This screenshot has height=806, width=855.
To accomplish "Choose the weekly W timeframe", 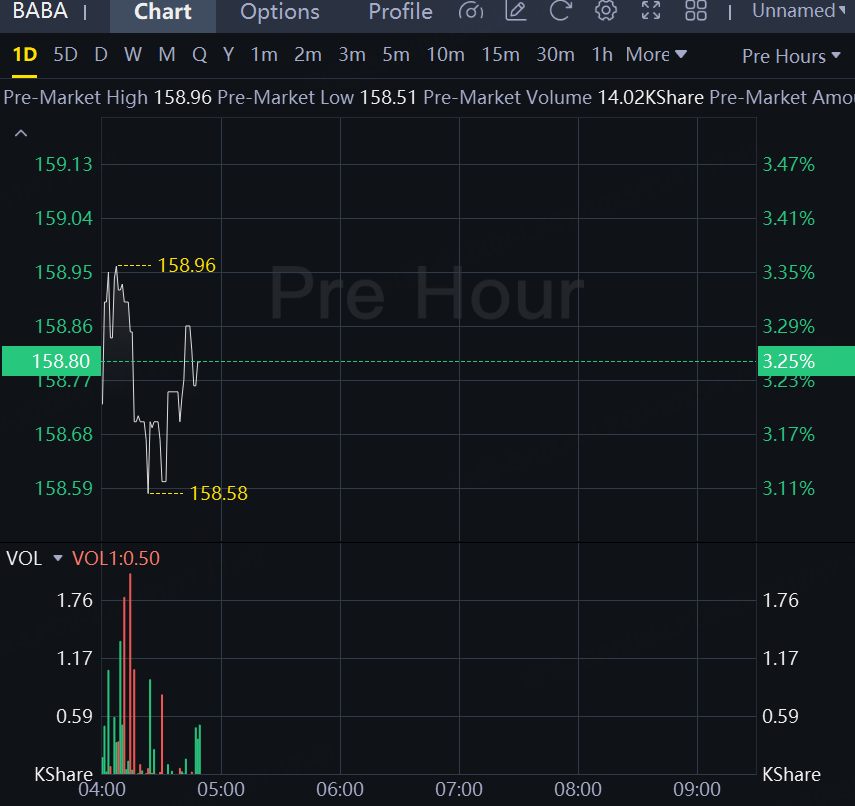I will point(133,55).
